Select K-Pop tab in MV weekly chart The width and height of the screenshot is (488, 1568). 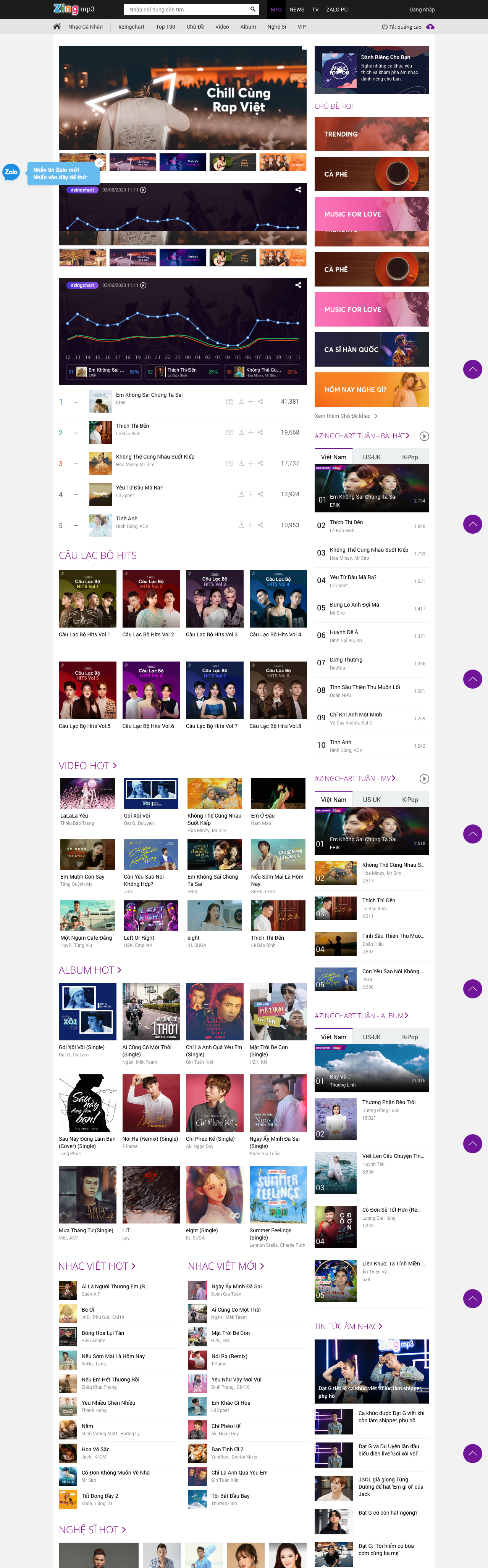[410, 800]
